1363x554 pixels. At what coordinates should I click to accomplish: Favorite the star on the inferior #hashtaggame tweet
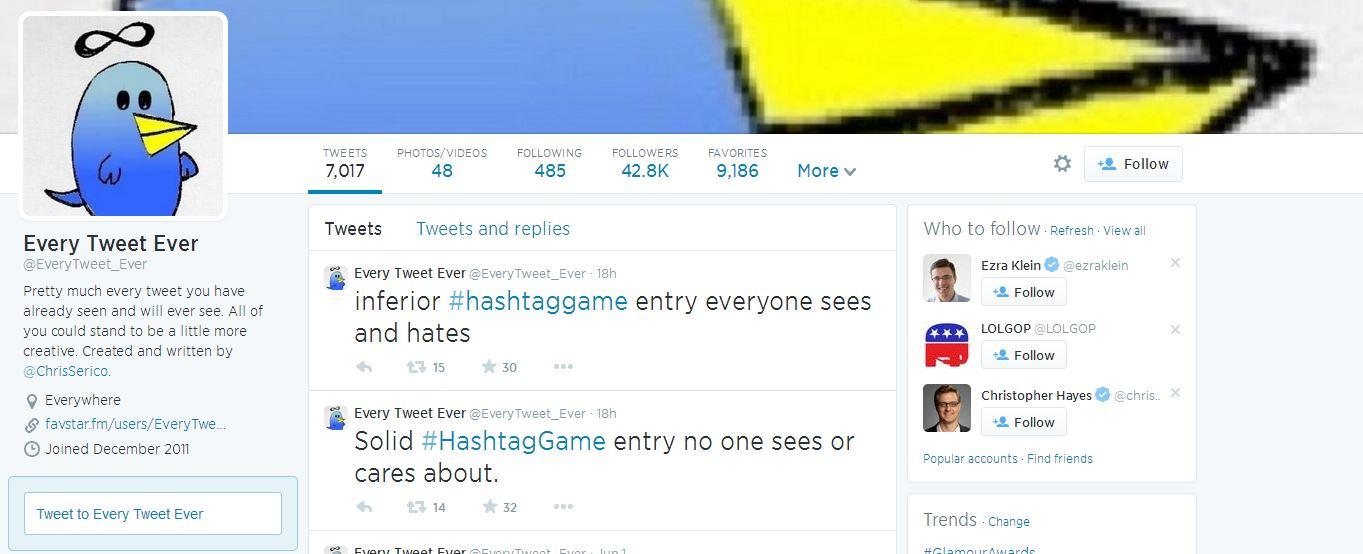click(489, 367)
